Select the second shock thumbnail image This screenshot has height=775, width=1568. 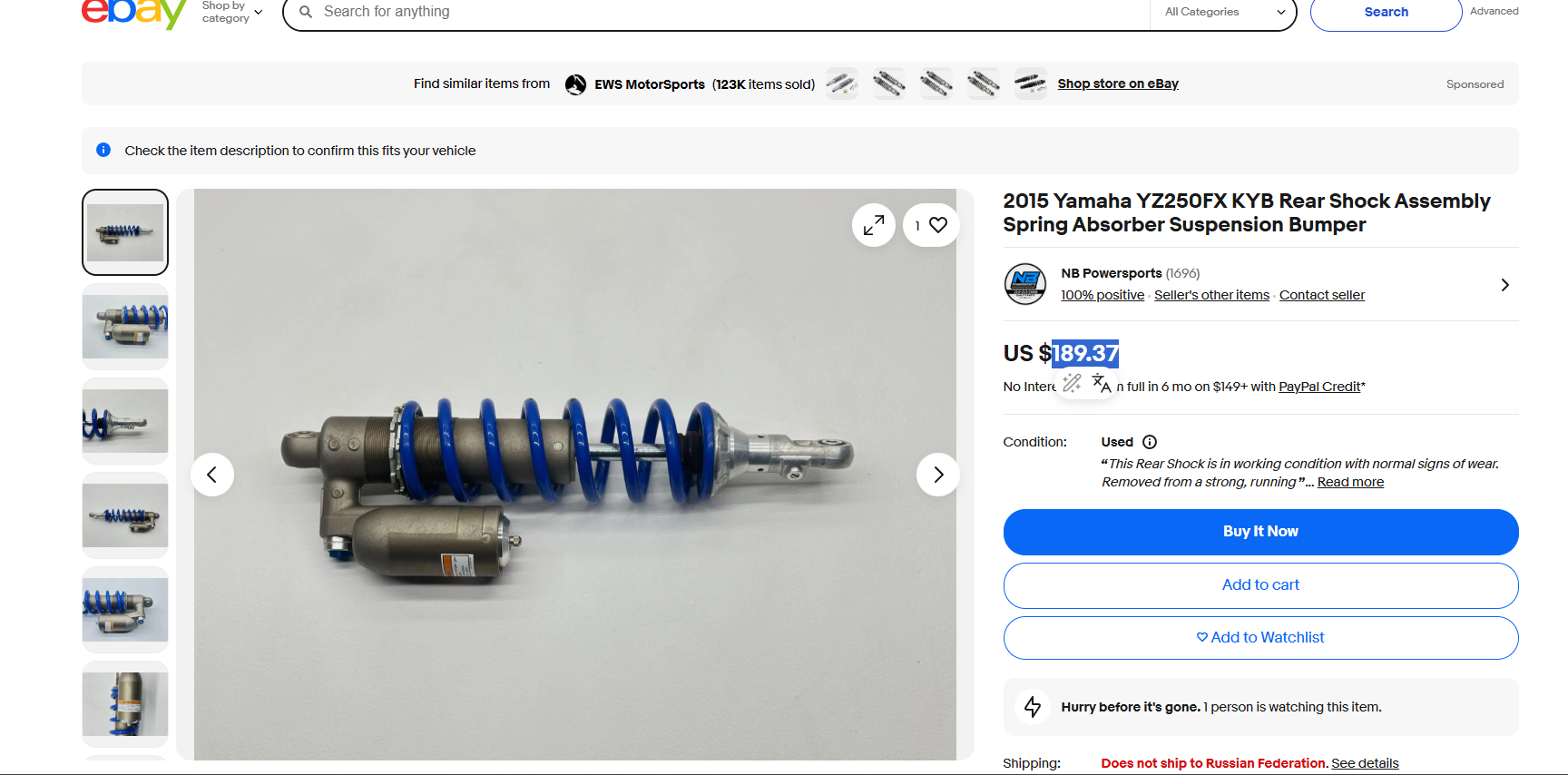[125, 327]
